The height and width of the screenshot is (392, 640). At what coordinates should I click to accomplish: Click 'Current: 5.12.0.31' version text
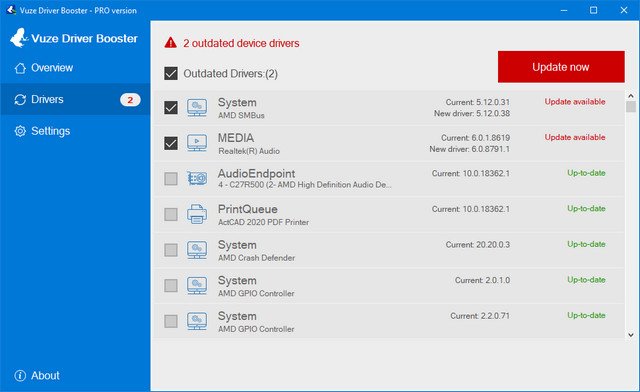pyautogui.click(x=478, y=102)
